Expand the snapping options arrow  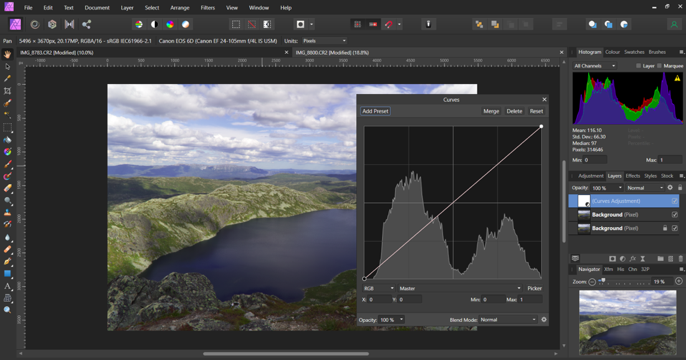coord(399,24)
